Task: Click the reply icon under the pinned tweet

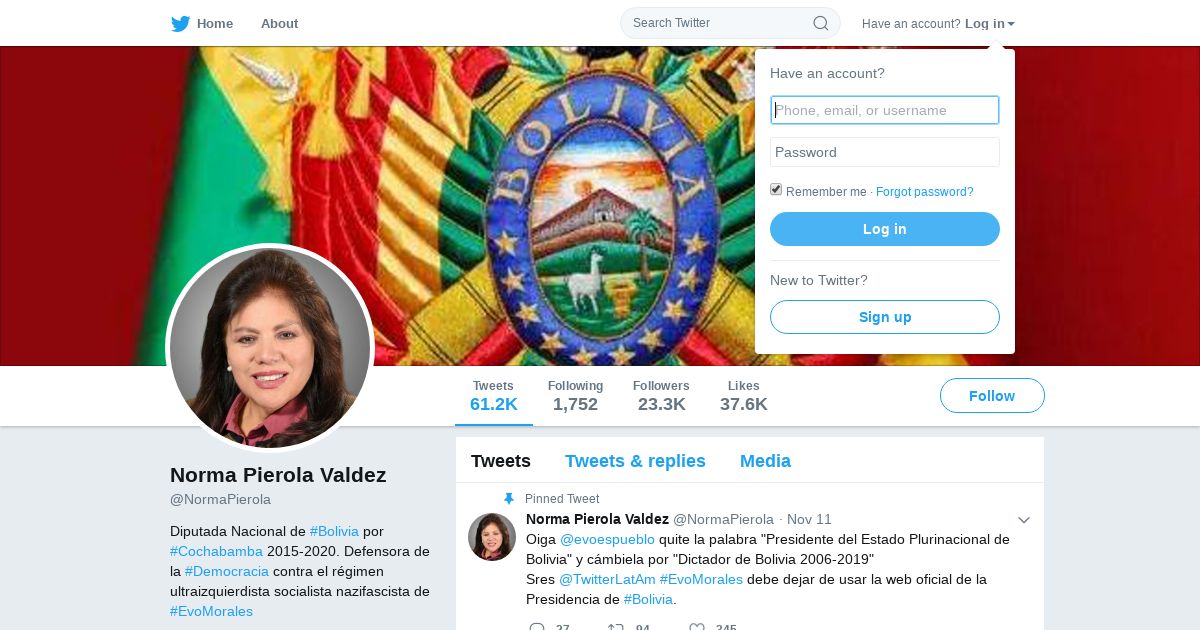Action: 537,627
